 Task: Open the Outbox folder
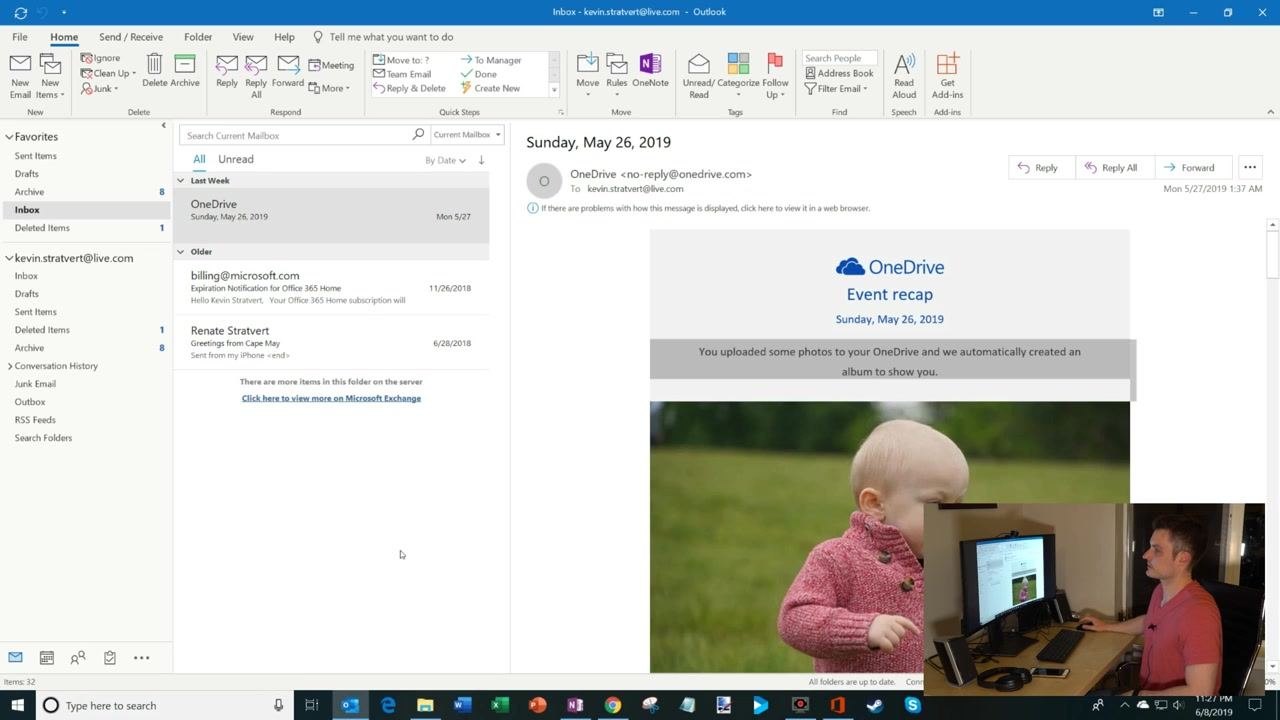[30, 402]
